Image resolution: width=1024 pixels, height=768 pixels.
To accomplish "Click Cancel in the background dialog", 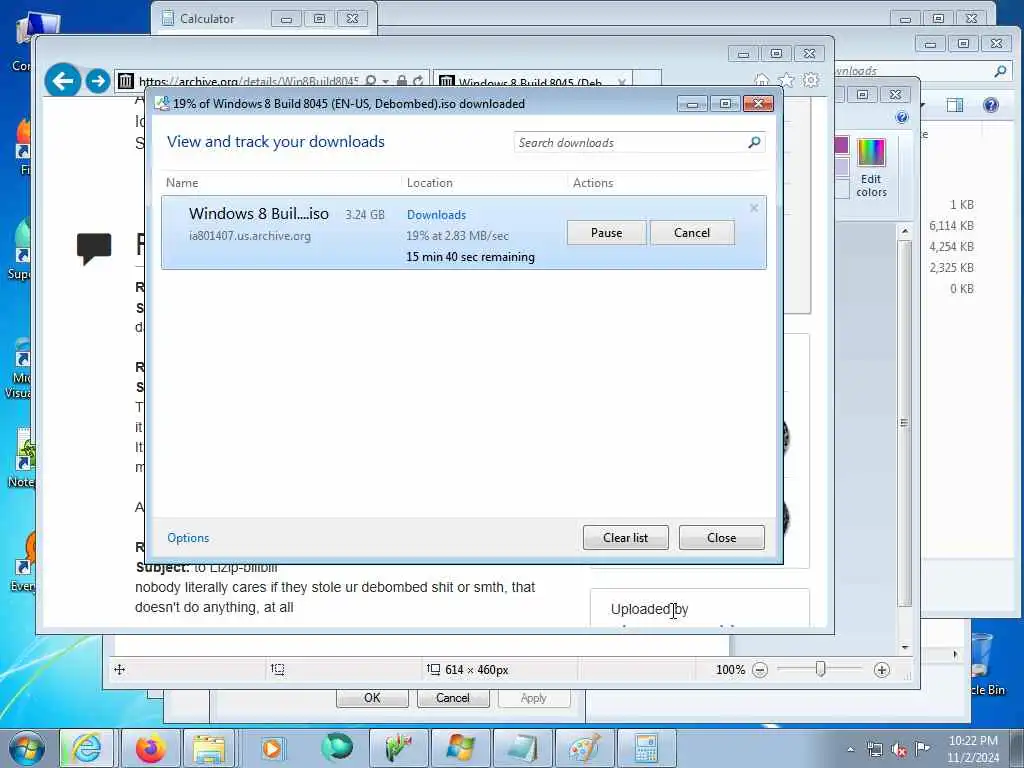I will click(x=453, y=697).
